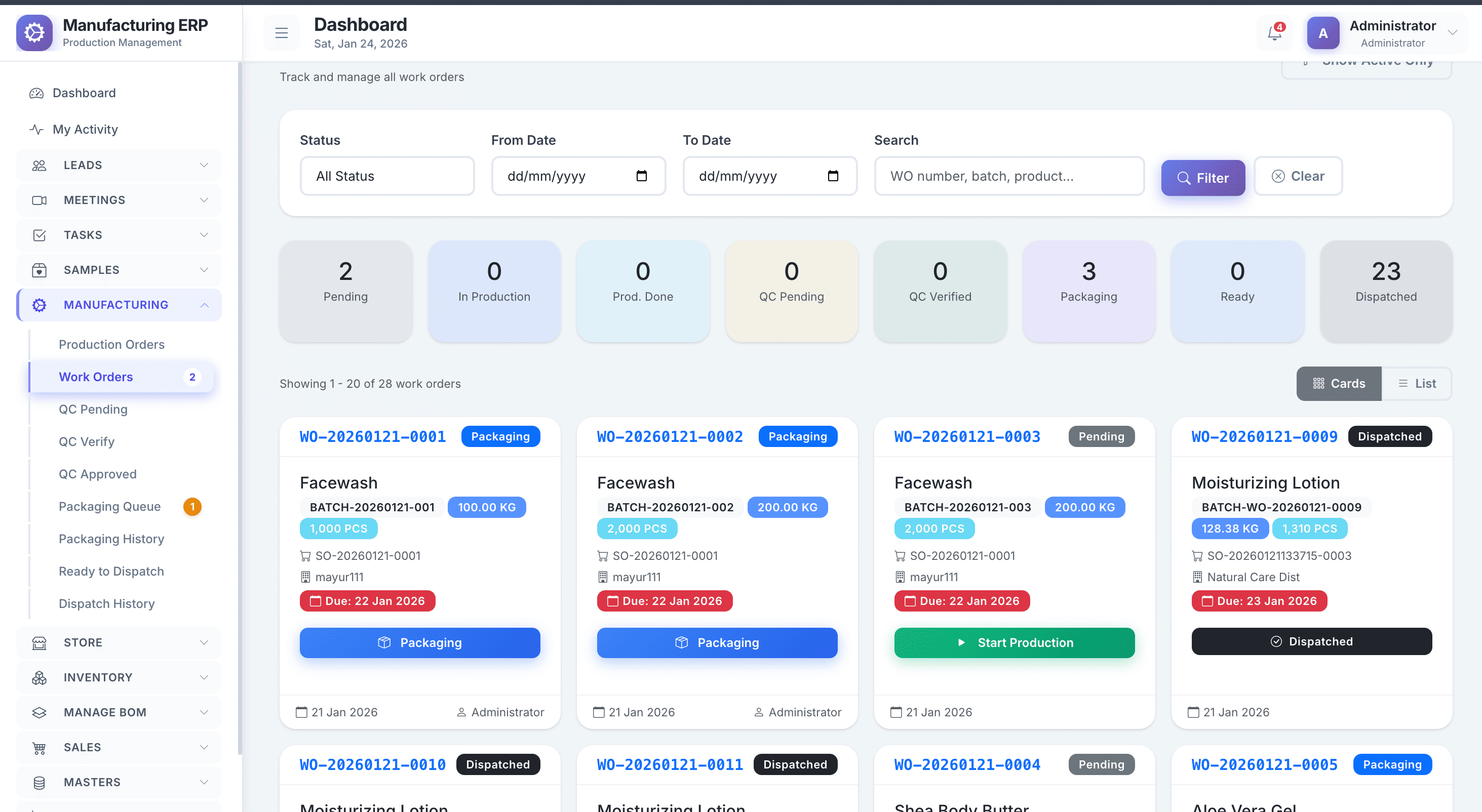Click Dashboard gauge icon in sidebar
This screenshot has width=1482, height=812.
click(37, 93)
